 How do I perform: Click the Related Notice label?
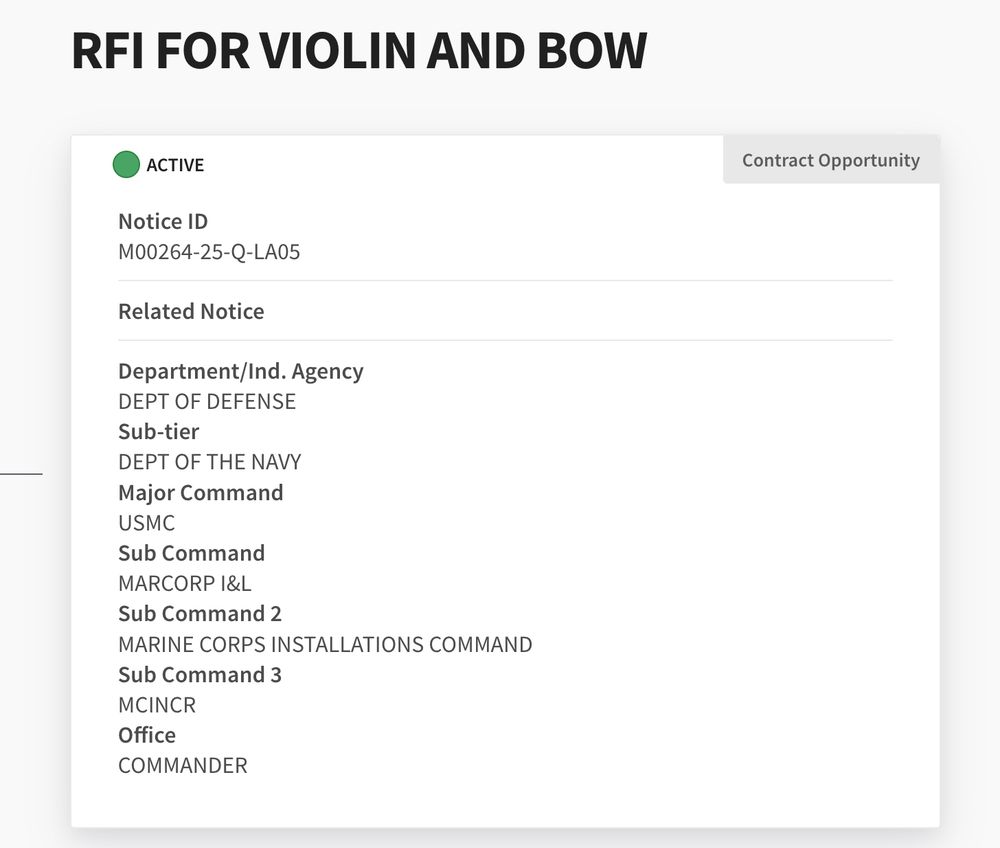click(191, 311)
